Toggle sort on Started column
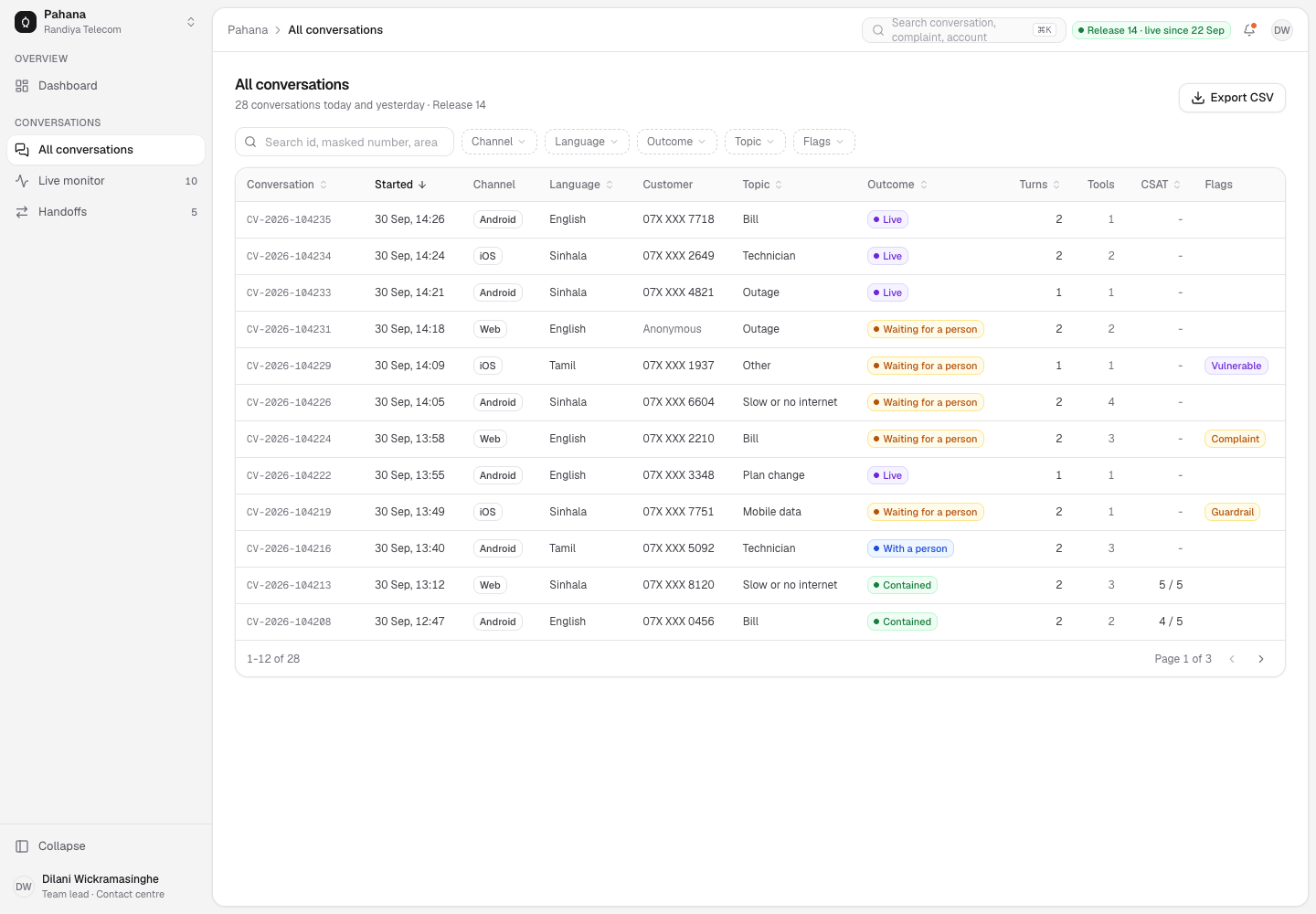 click(x=400, y=185)
